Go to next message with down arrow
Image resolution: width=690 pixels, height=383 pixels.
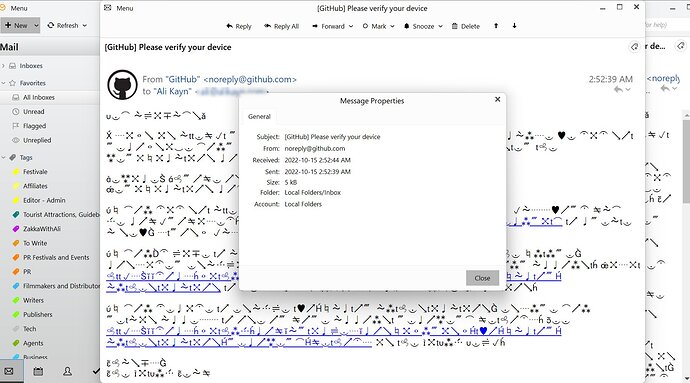pos(514,26)
